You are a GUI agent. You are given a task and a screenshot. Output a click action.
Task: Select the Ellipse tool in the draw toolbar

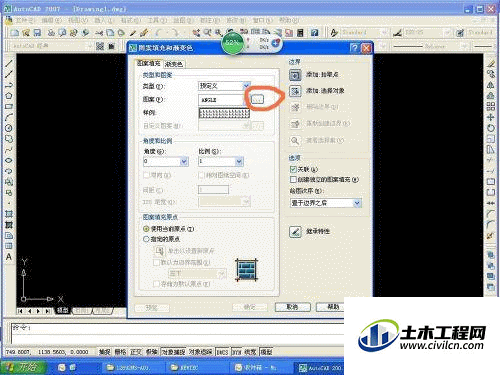pyautogui.click(x=9, y=160)
